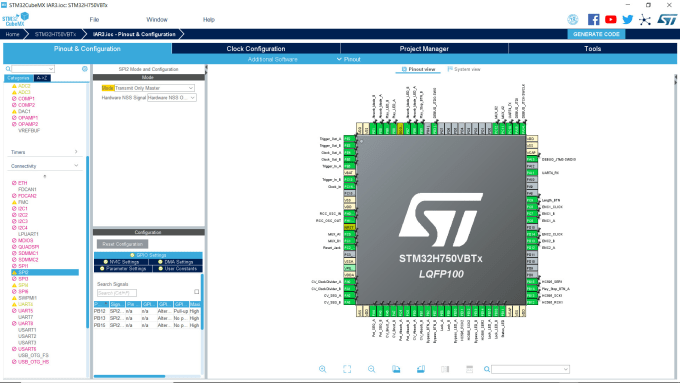Open the Hardware NSS Signal dropdown

click(x=172, y=98)
